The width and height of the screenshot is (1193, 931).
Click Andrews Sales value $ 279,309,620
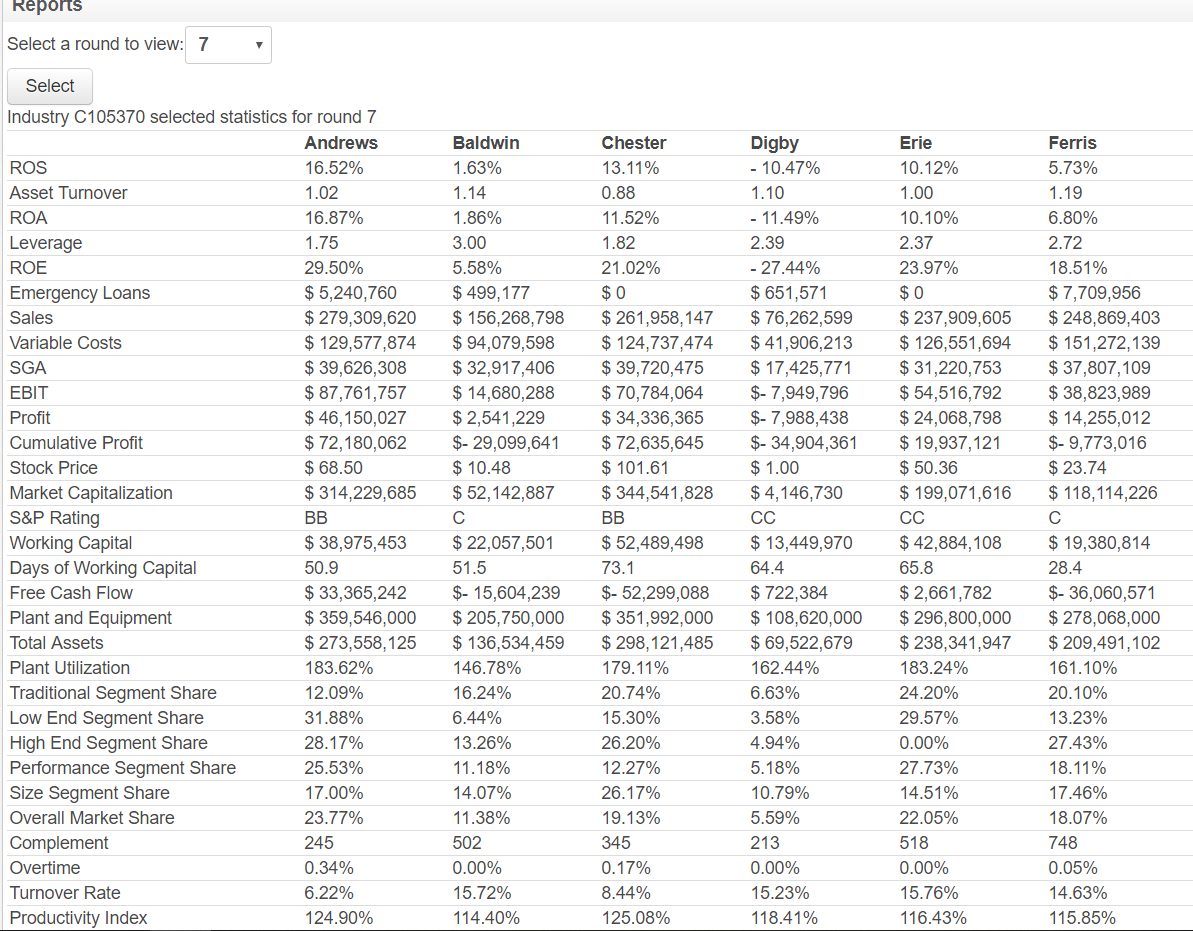coord(360,318)
